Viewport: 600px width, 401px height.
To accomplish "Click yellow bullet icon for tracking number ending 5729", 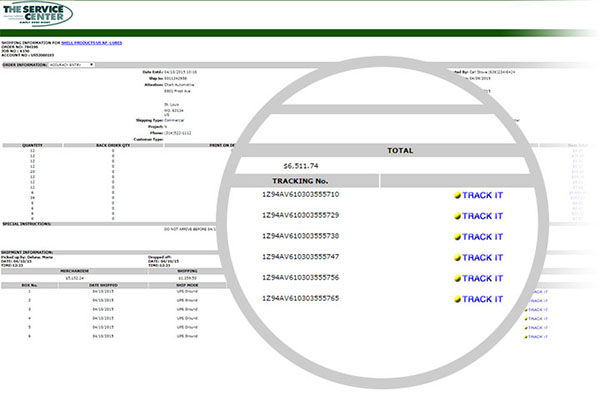I will [455, 216].
